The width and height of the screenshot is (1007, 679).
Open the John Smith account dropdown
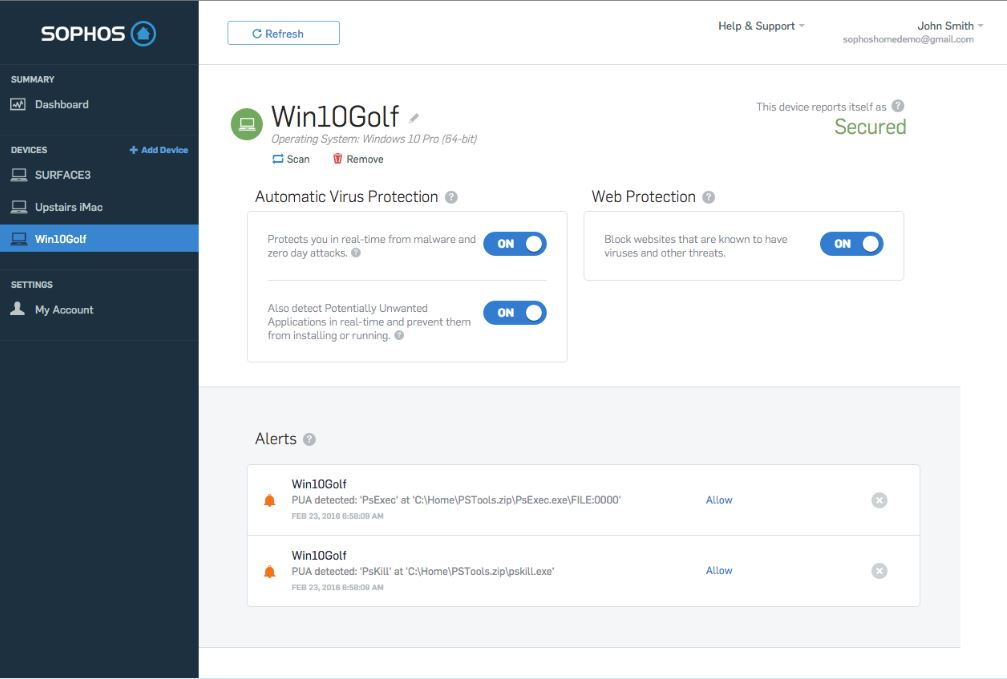pos(950,26)
